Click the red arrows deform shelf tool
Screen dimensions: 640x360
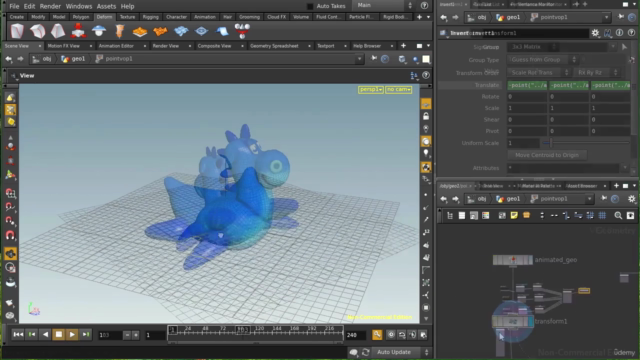coord(78,31)
